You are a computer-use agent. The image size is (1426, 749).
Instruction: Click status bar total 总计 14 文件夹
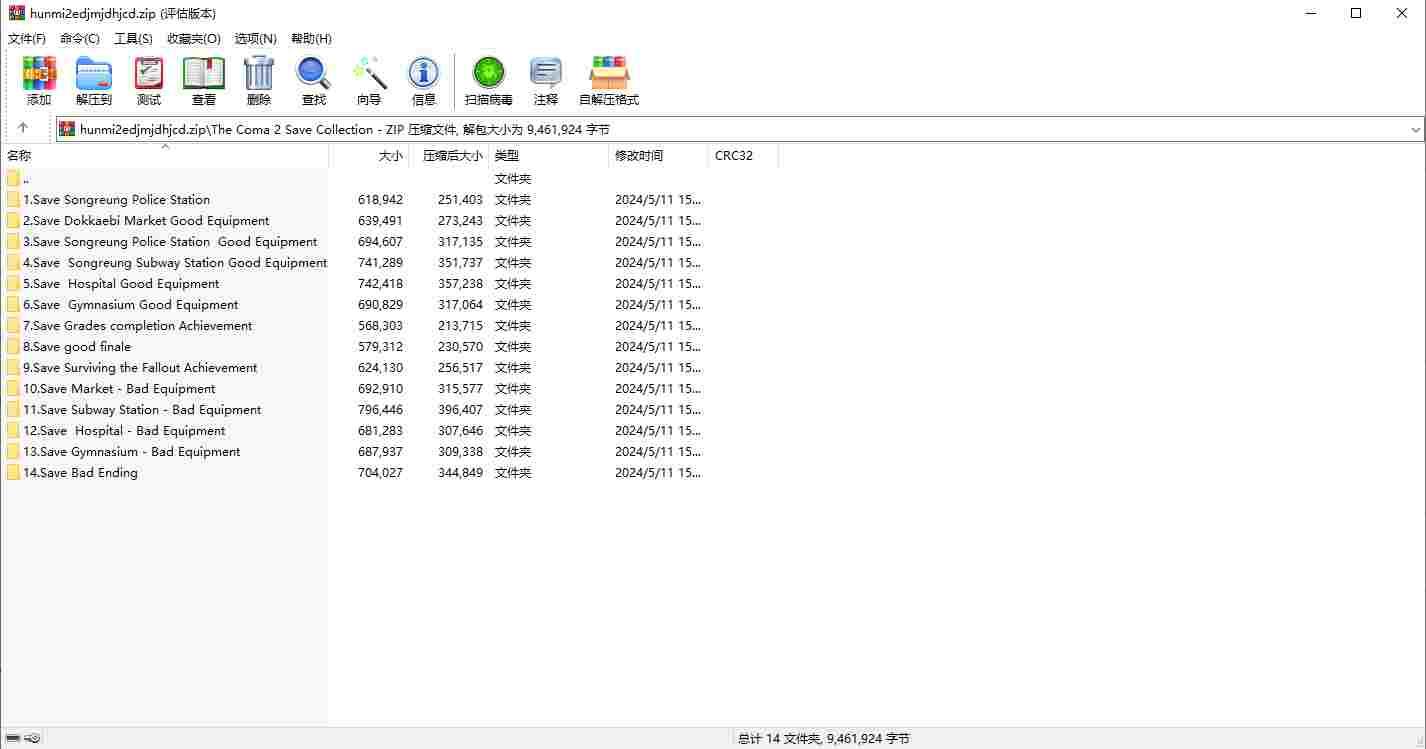(824, 738)
